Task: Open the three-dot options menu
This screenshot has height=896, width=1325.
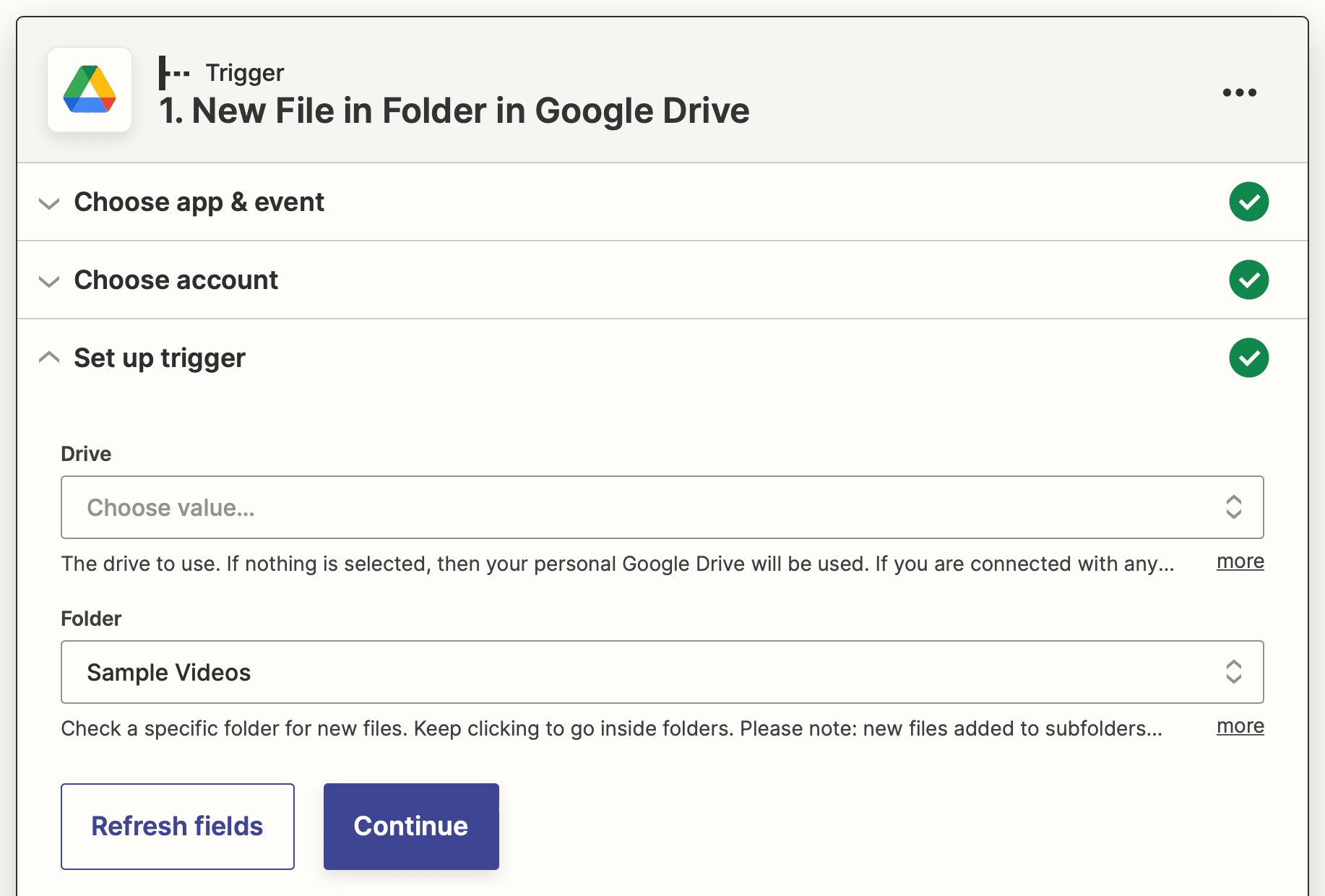Action: coord(1240,92)
